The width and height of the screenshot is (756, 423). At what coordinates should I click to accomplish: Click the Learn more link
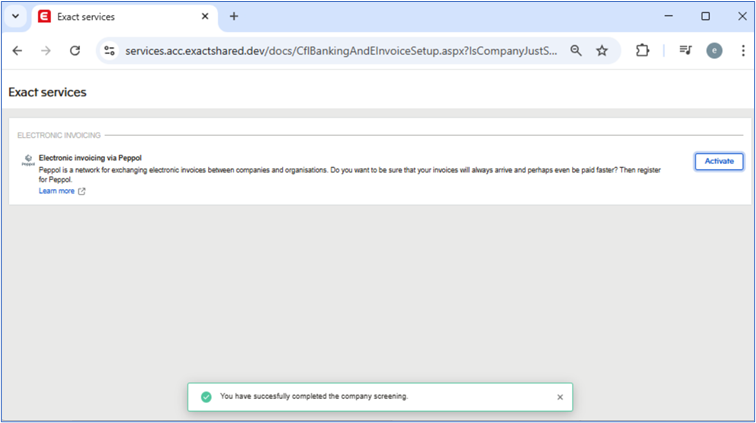click(56, 191)
